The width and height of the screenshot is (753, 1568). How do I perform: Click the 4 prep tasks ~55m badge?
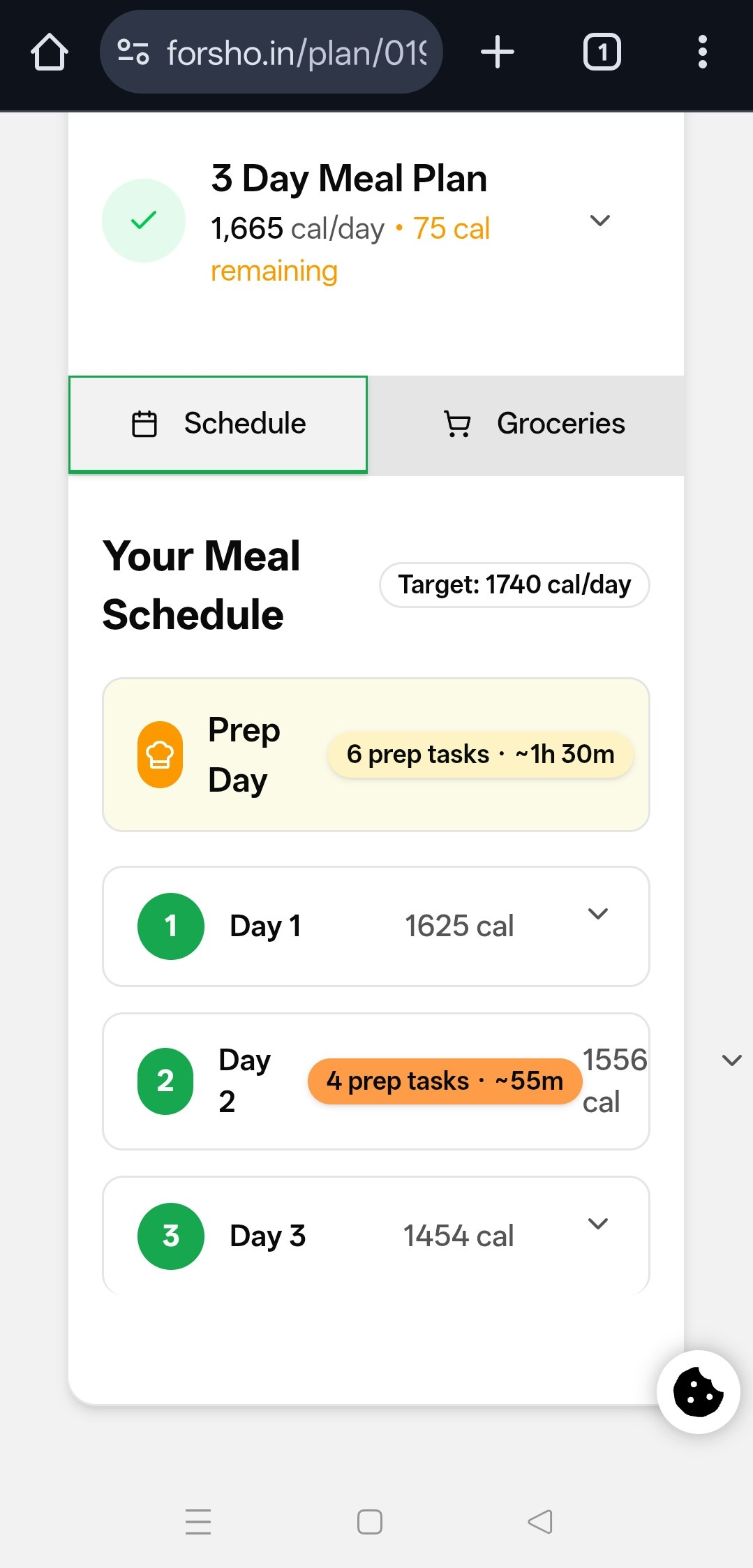[x=445, y=1081]
